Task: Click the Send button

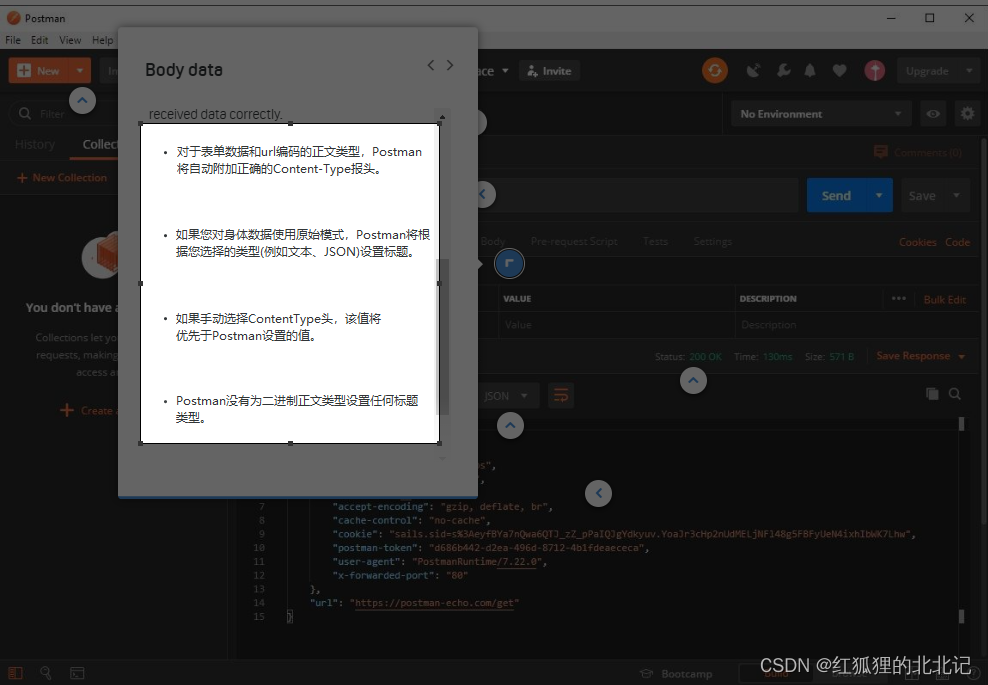Action: pos(837,195)
